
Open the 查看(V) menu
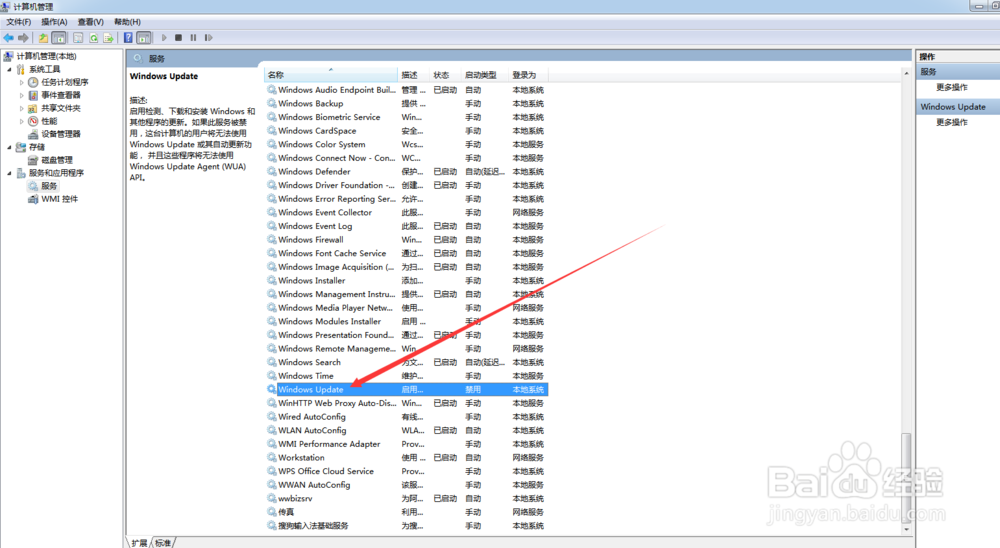[91, 22]
